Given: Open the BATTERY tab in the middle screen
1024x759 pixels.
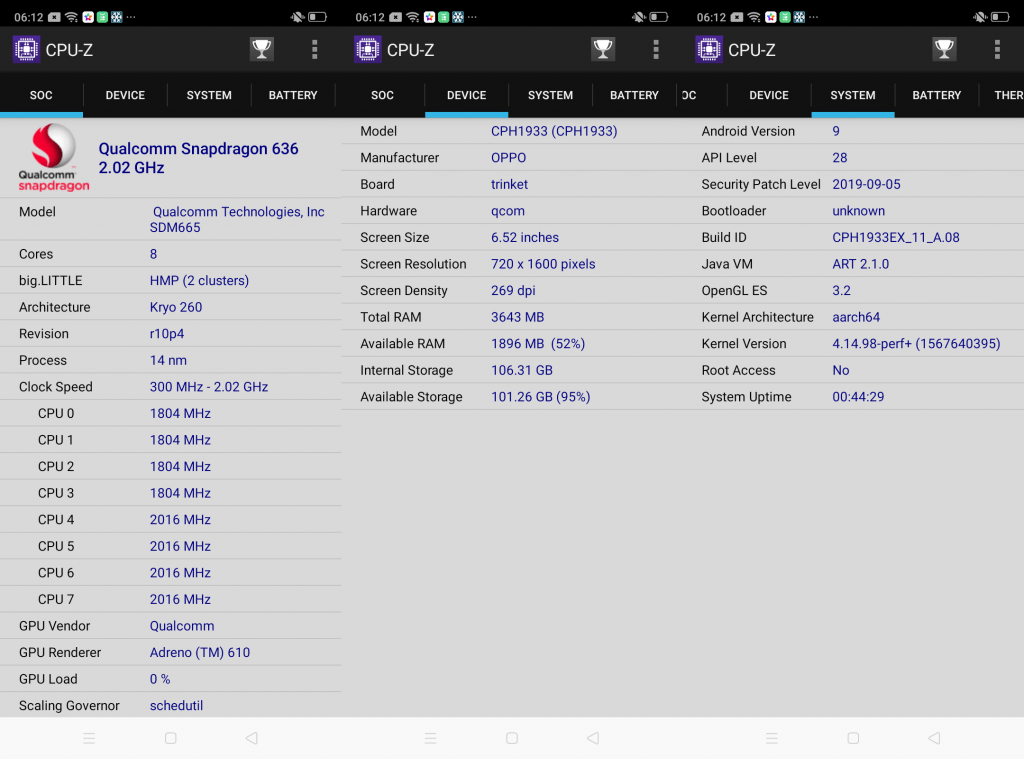Looking at the screenshot, I should coord(634,95).
